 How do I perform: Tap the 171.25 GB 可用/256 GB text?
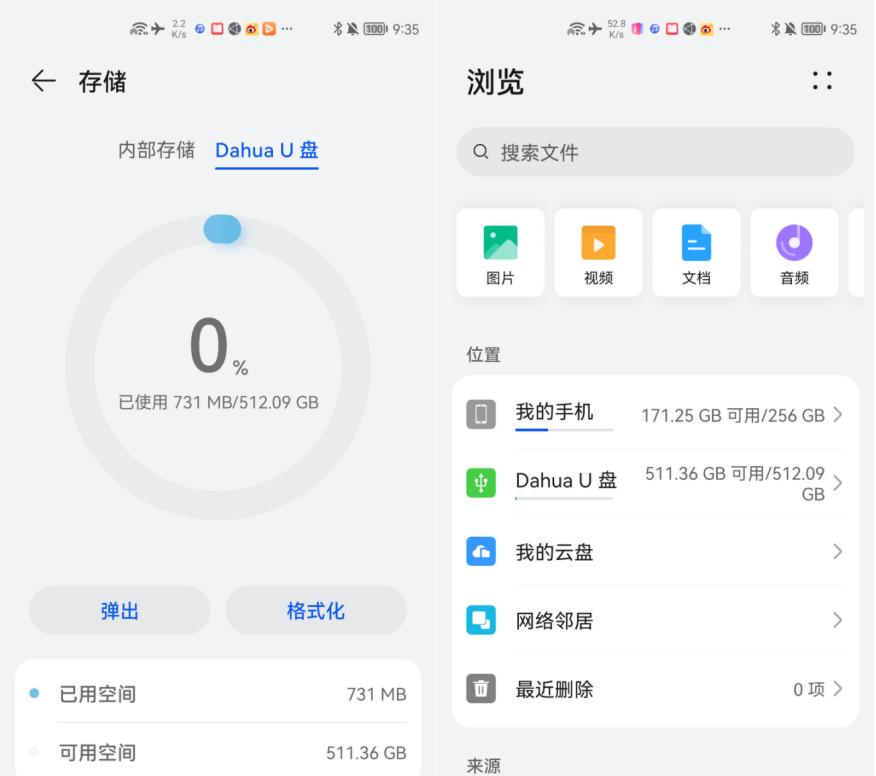point(732,415)
